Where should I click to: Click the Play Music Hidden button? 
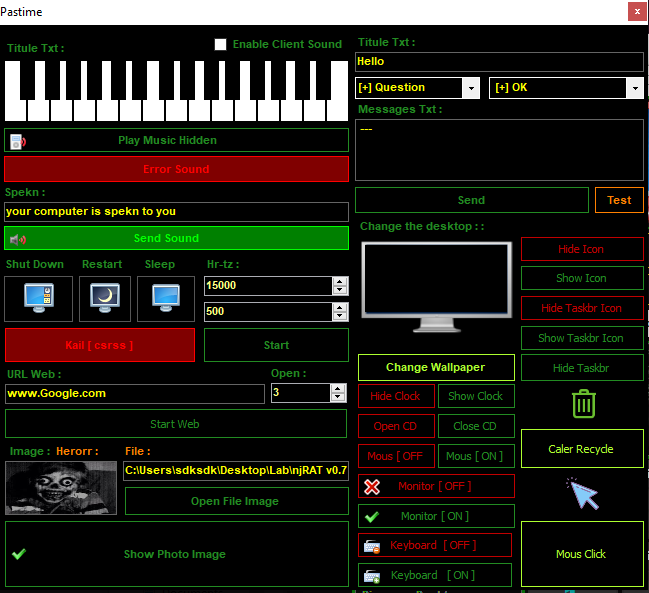pyautogui.click(x=176, y=140)
